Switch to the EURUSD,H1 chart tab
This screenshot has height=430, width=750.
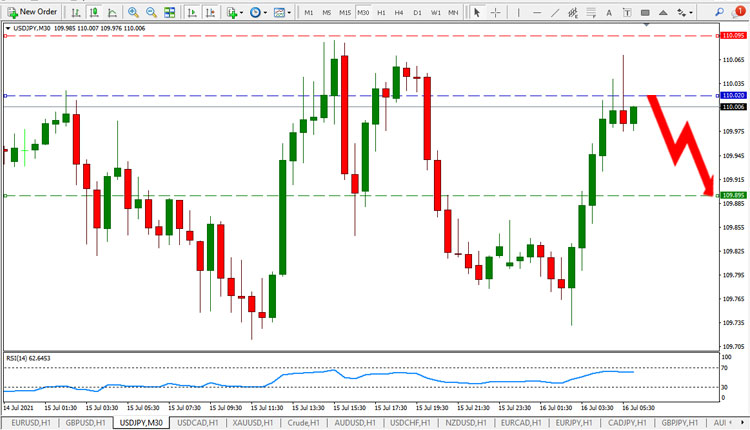pyautogui.click(x=31, y=423)
